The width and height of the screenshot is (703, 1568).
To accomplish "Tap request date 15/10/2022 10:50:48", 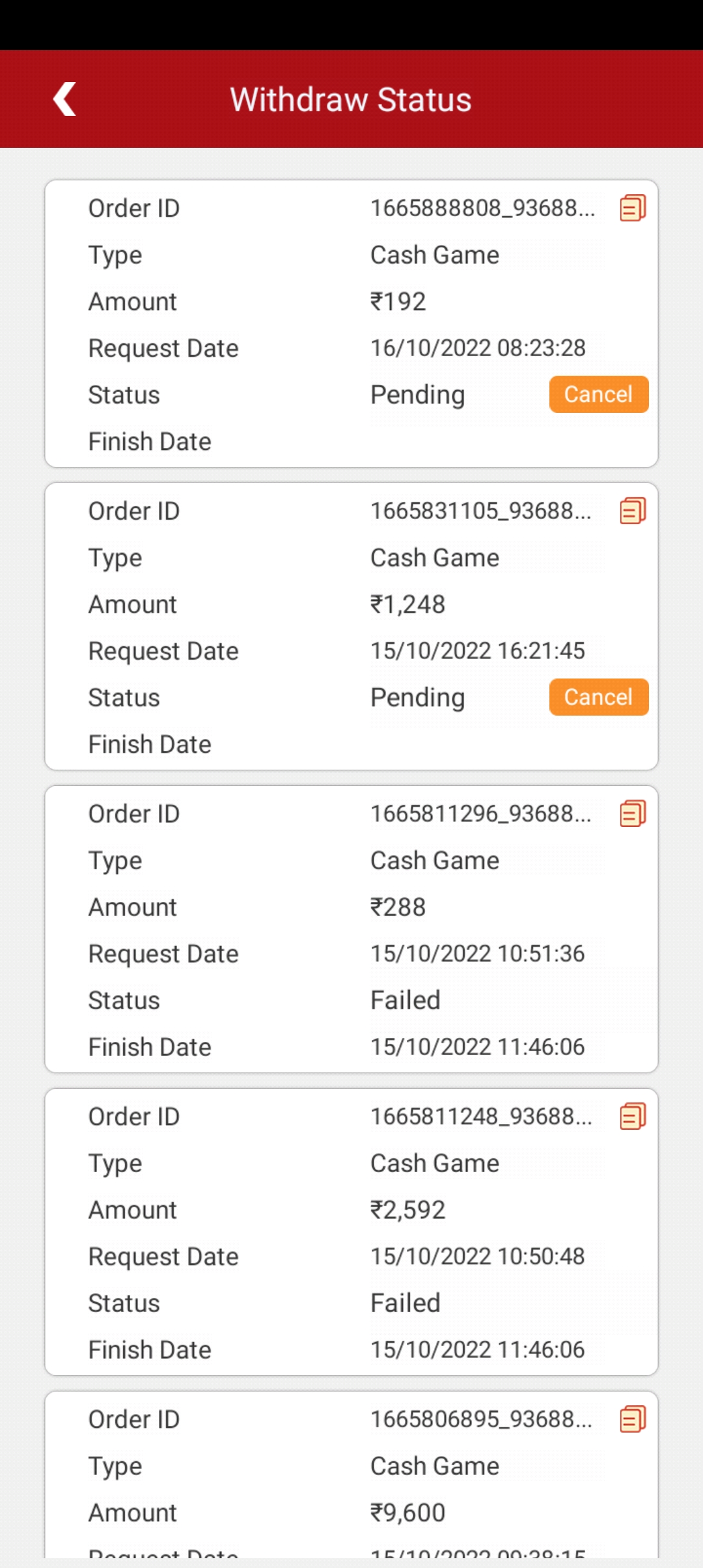I will pyautogui.click(x=478, y=1257).
